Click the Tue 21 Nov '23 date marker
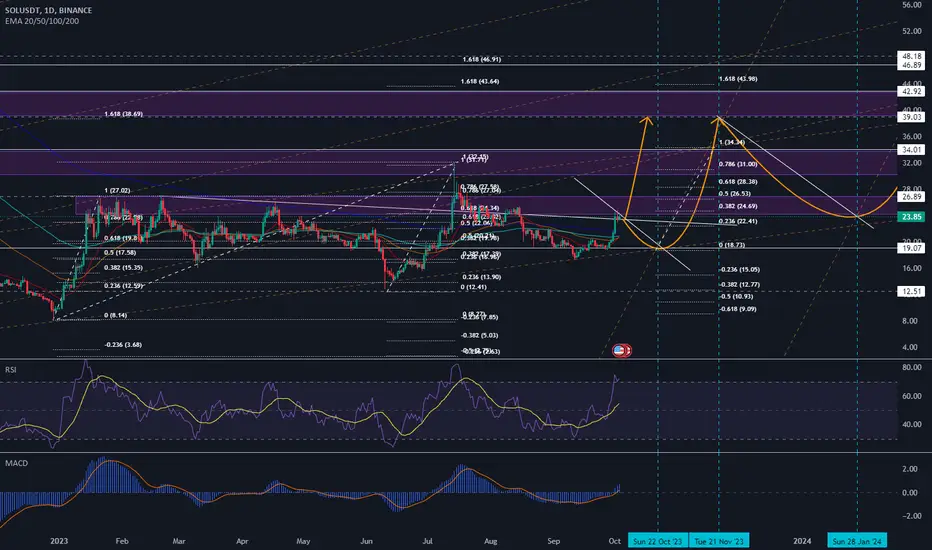The image size is (932, 550). (x=719, y=540)
